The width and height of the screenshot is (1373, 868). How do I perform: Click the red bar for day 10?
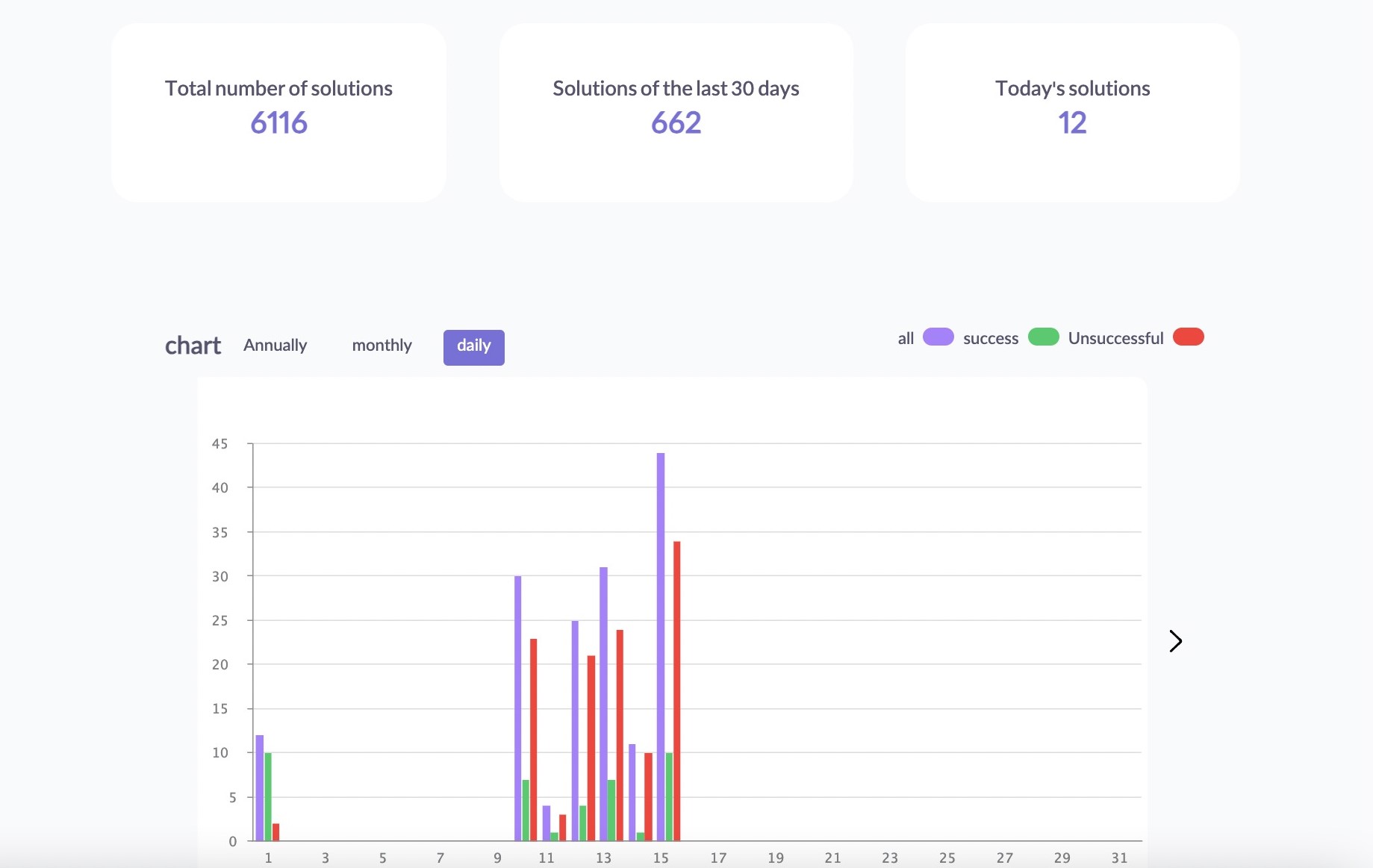[533, 739]
